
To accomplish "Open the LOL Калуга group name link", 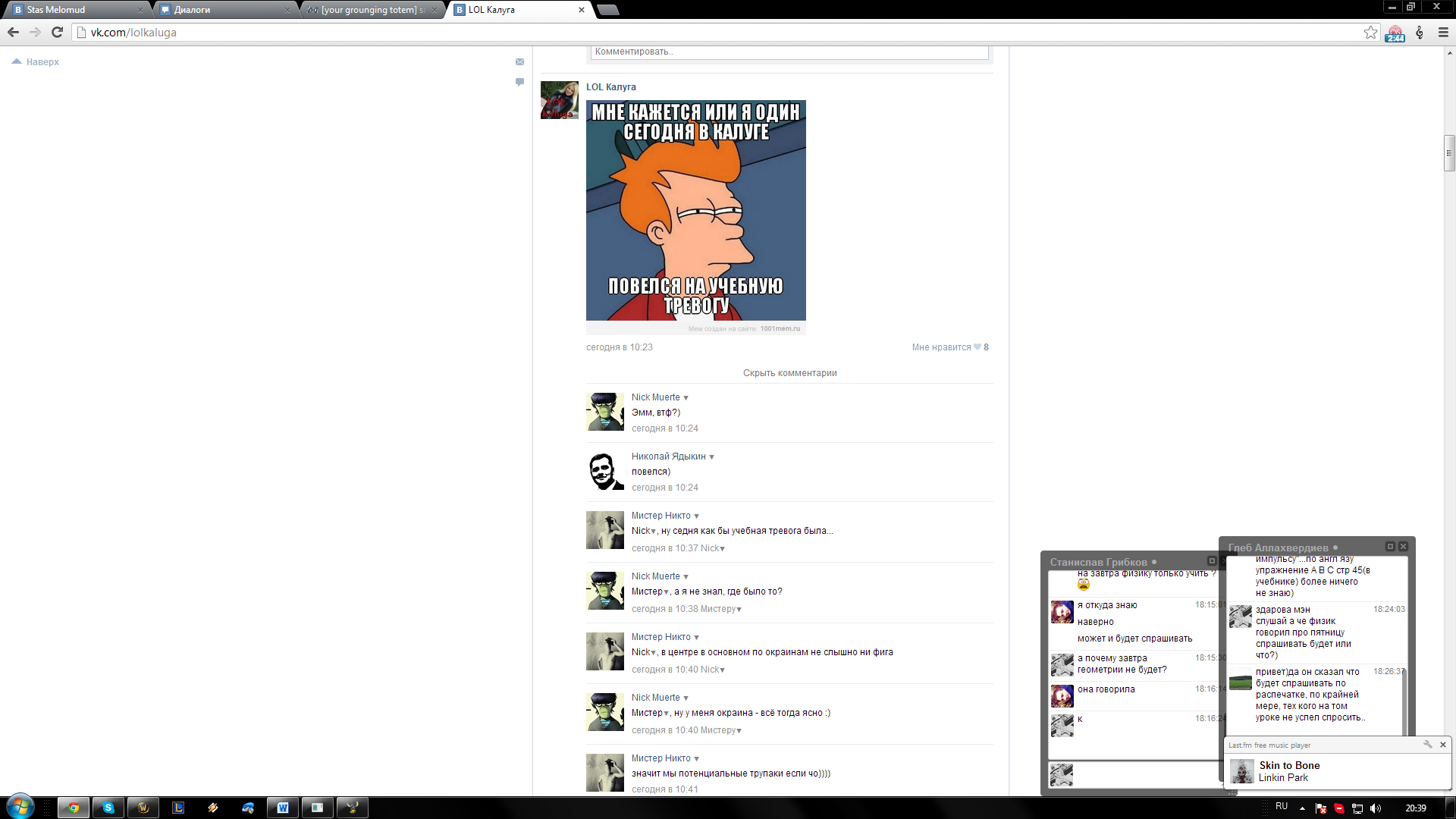I will 611,87.
